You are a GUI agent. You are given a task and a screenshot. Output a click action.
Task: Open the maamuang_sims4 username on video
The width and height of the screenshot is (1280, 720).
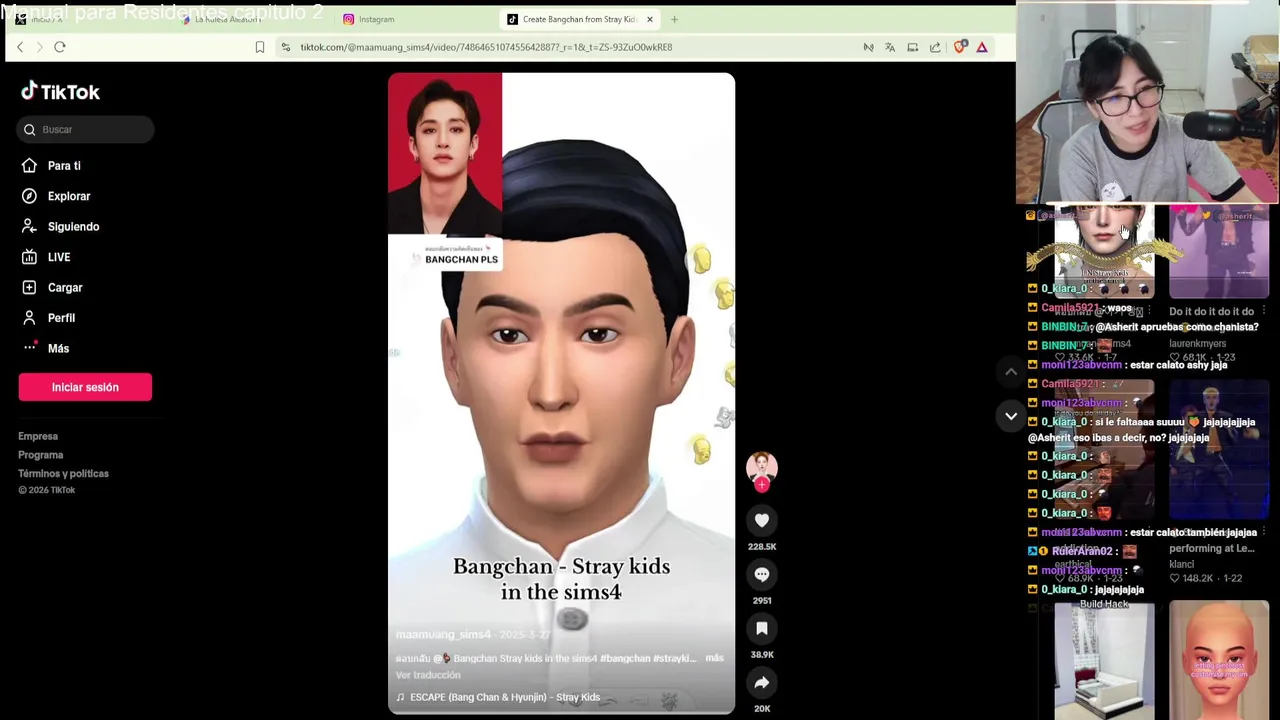(x=443, y=635)
